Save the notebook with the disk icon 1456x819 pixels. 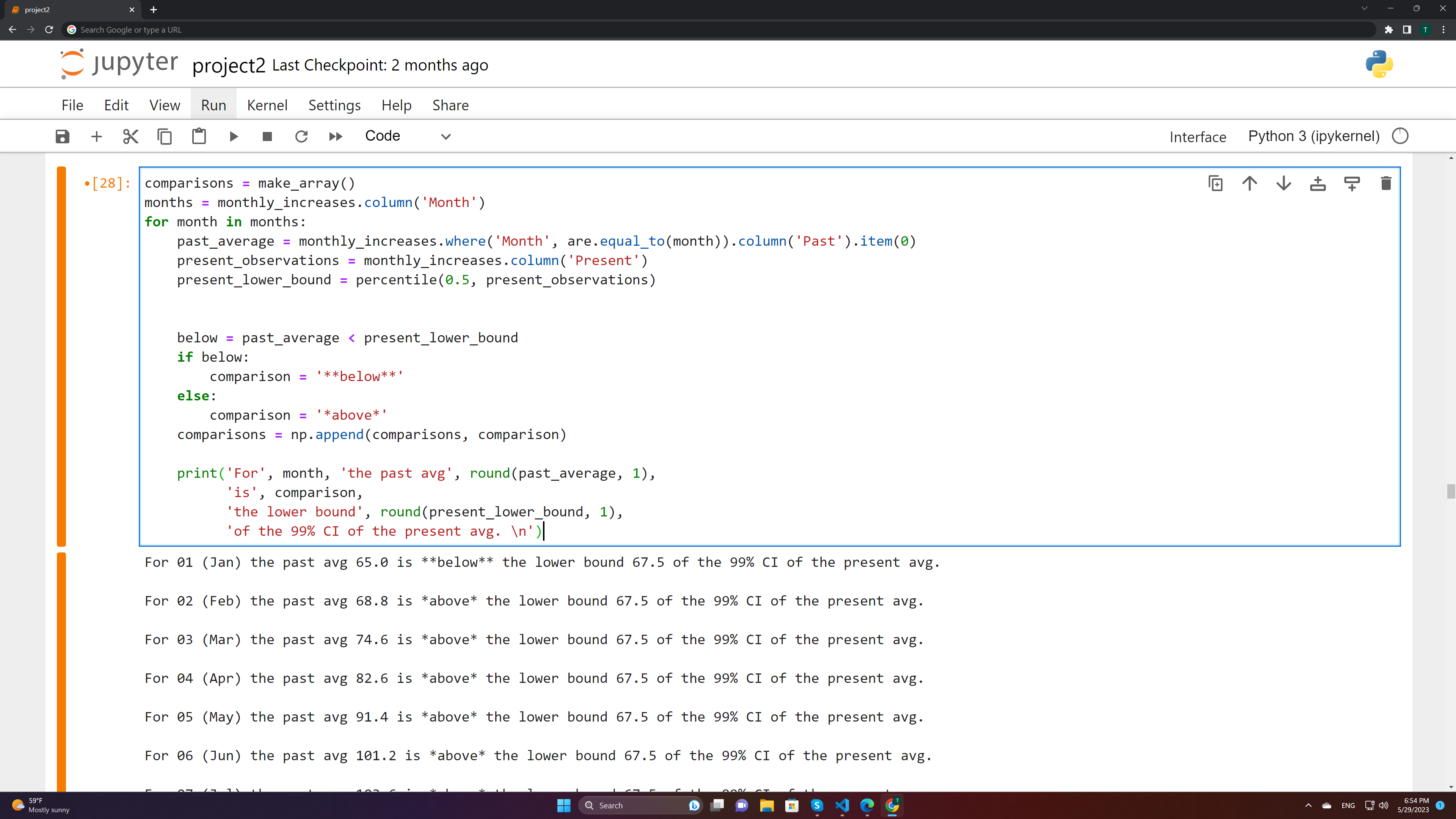pyautogui.click(x=62, y=136)
